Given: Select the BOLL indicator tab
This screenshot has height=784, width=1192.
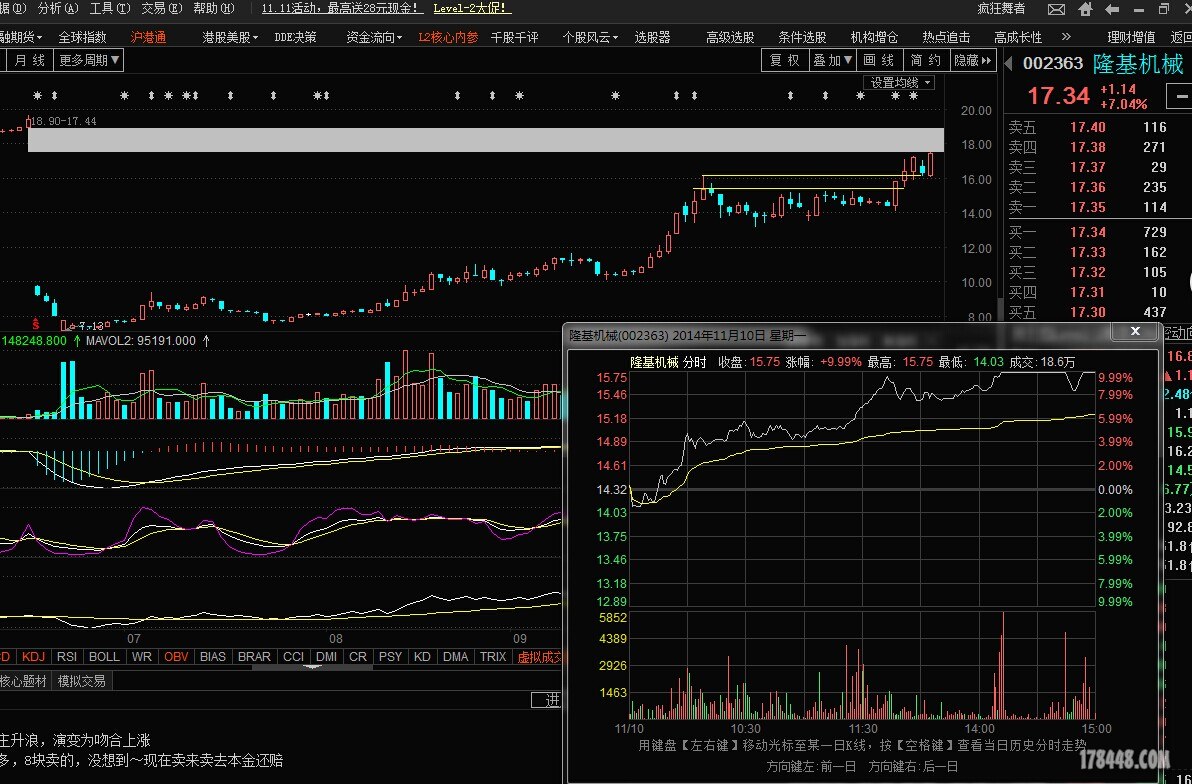Looking at the screenshot, I should pos(104,656).
